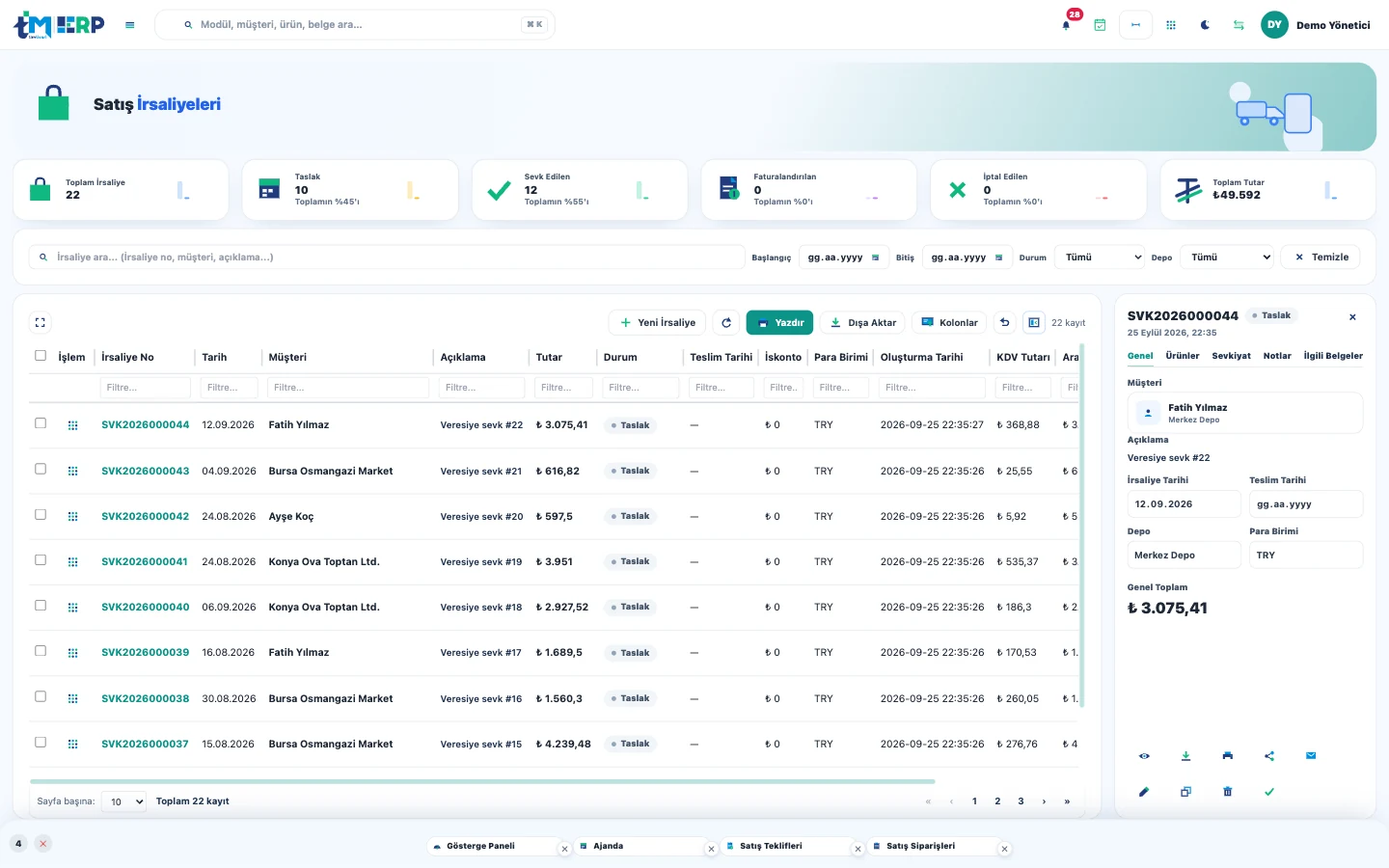Viewport: 1389px width, 868px height.
Task: Click the share icon in detail panel
Action: coord(1269,756)
